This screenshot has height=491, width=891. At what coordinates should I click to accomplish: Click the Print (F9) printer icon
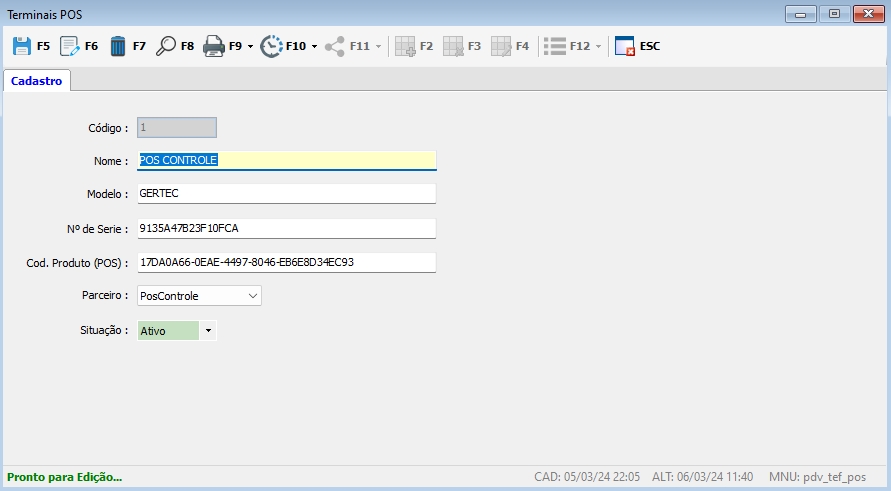pyautogui.click(x=213, y=46)
